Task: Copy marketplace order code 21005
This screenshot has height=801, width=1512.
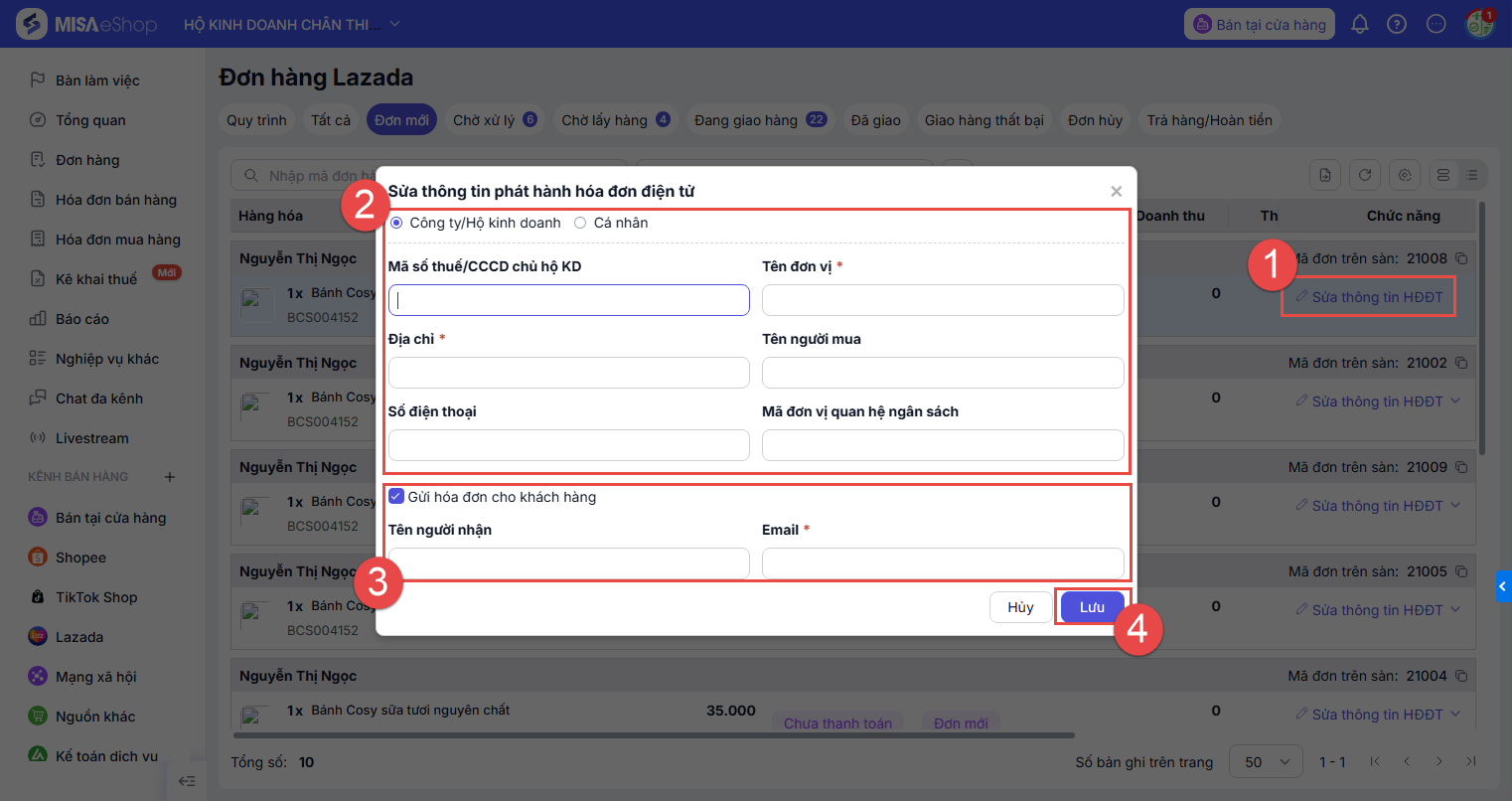Action: 1461,571
